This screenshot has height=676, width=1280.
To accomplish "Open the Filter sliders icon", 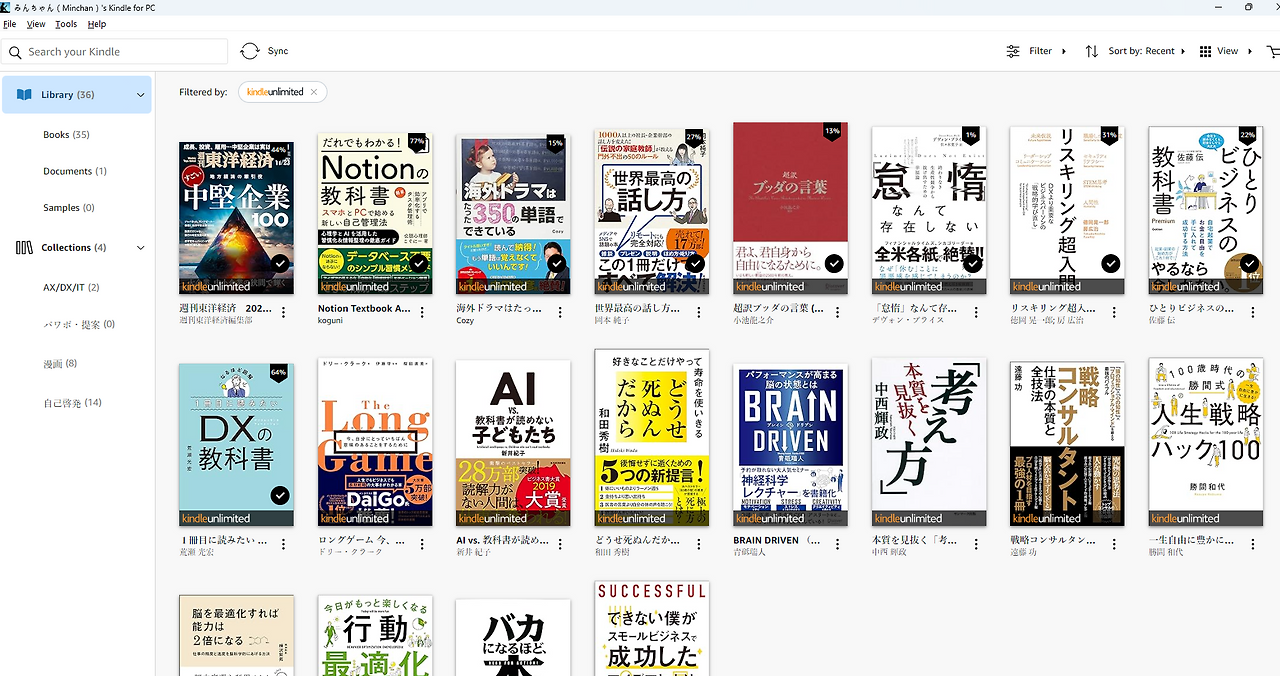I will click(1013, 51).
